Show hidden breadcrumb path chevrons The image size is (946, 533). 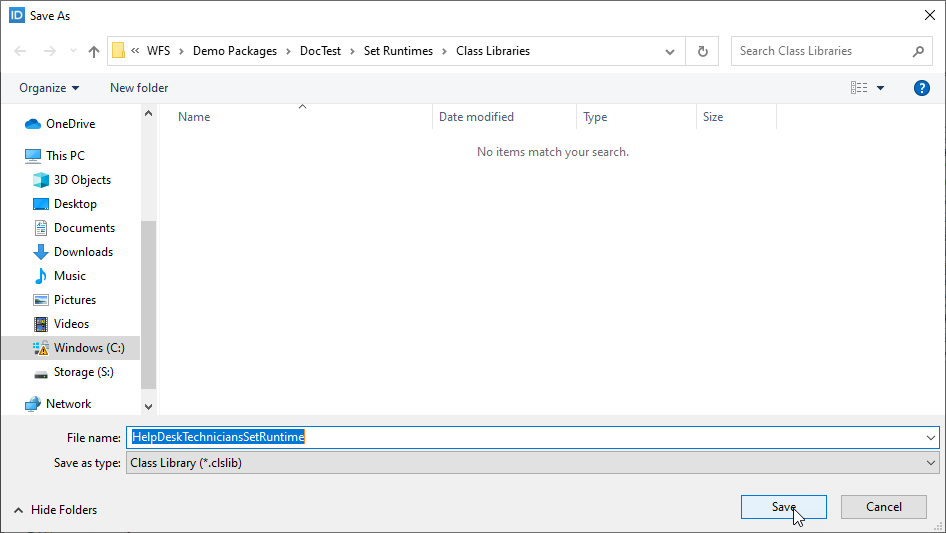point(135,51)
